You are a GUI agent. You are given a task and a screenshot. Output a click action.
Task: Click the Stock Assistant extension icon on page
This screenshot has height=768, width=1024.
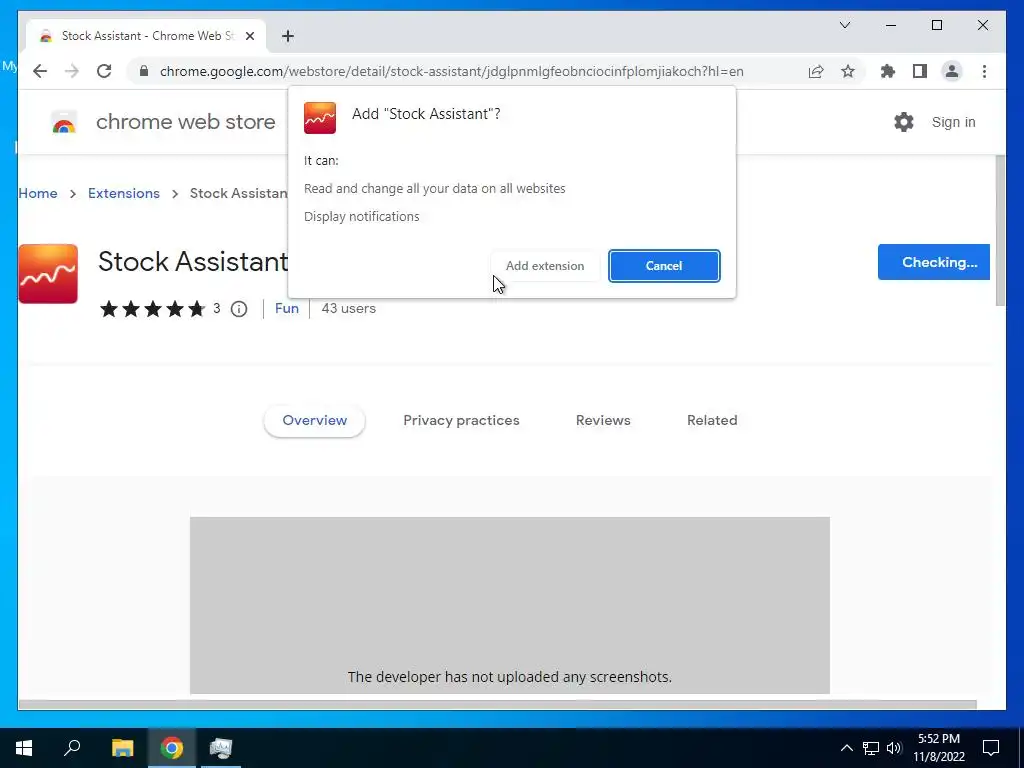48,274
